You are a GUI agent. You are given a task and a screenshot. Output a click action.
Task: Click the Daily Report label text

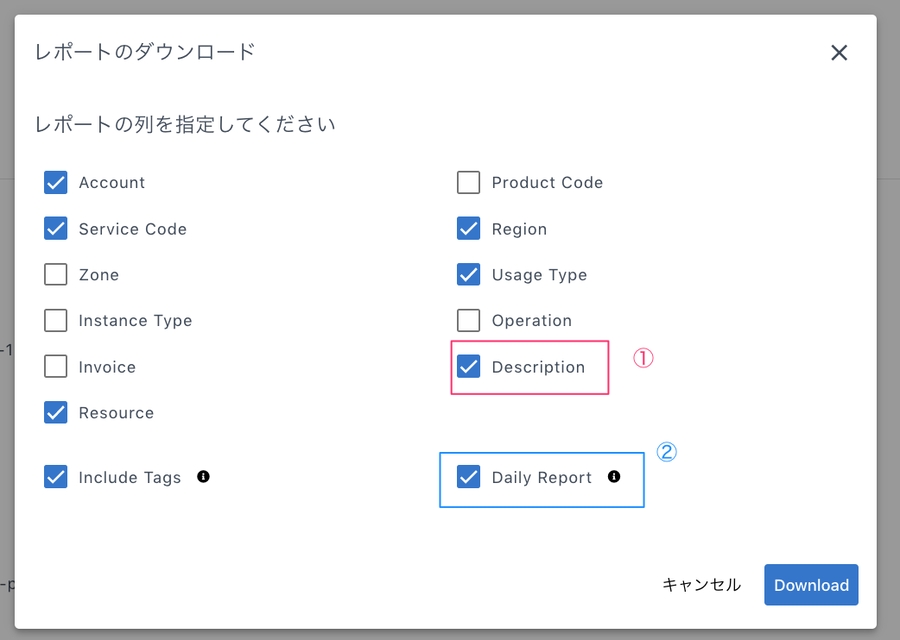pyautogui.click(x=541, y=478)
